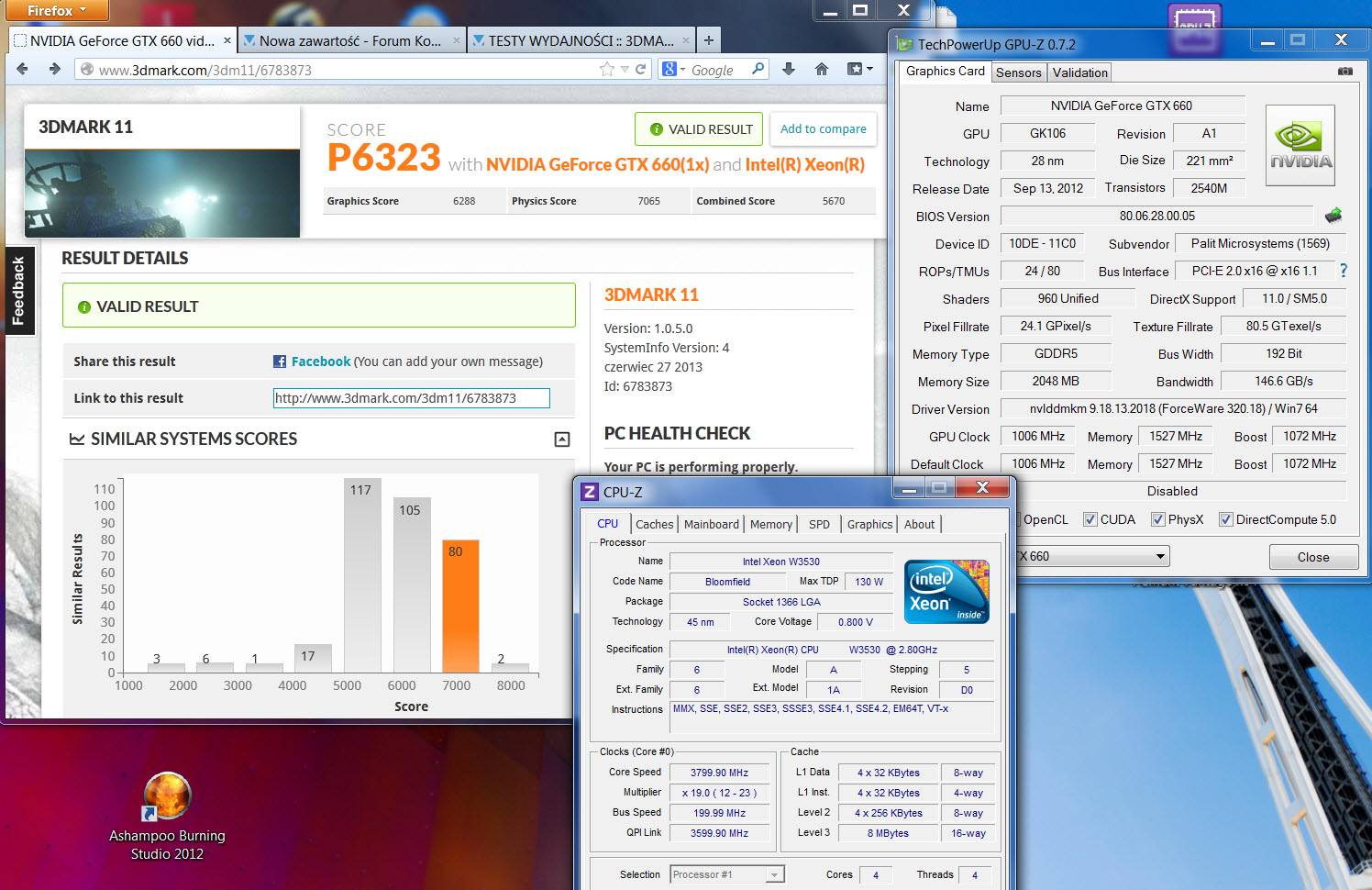Open the Graphics tab in CPU-Z

coord(869,524)
